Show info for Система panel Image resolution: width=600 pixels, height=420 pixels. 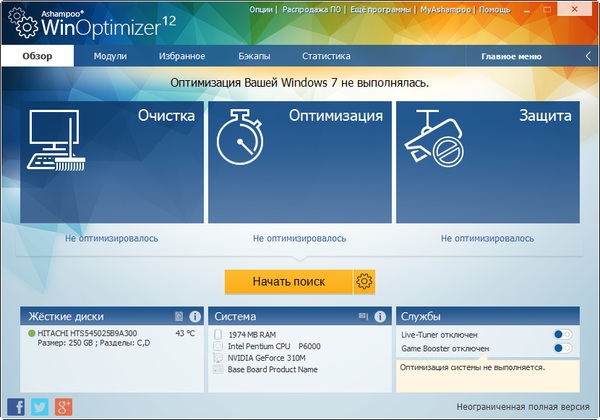(x=380, y=316)
